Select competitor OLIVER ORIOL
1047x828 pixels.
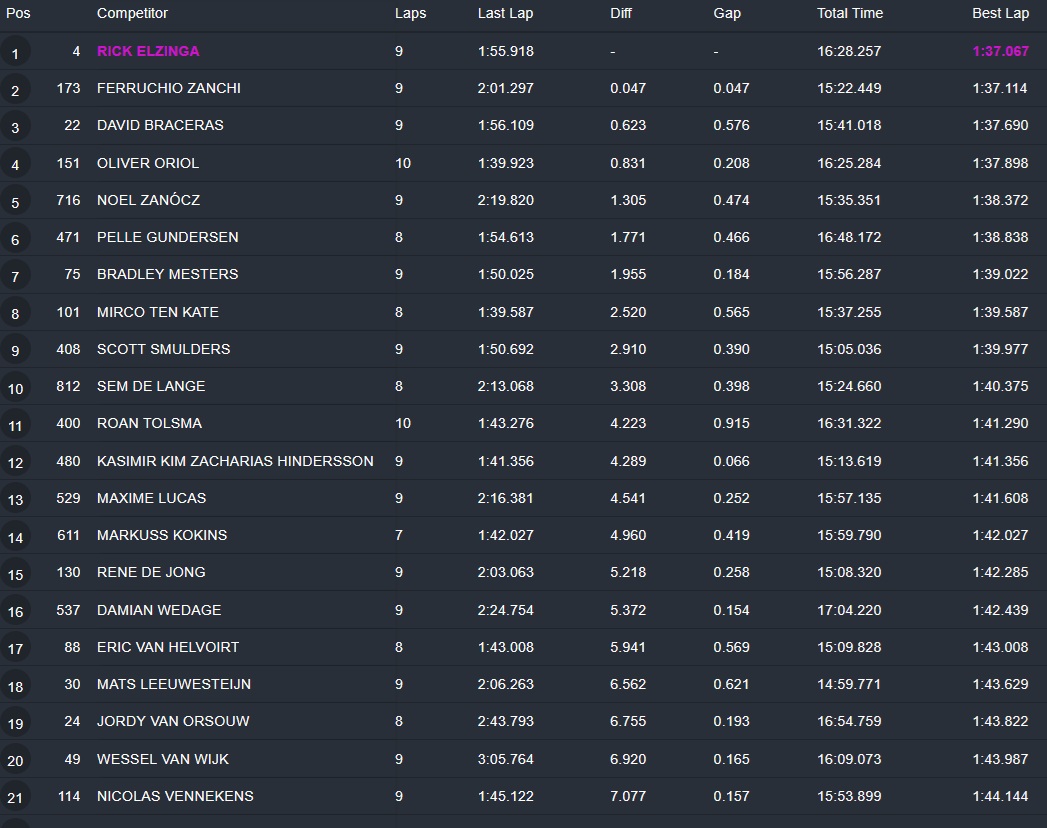coord(147,163)
